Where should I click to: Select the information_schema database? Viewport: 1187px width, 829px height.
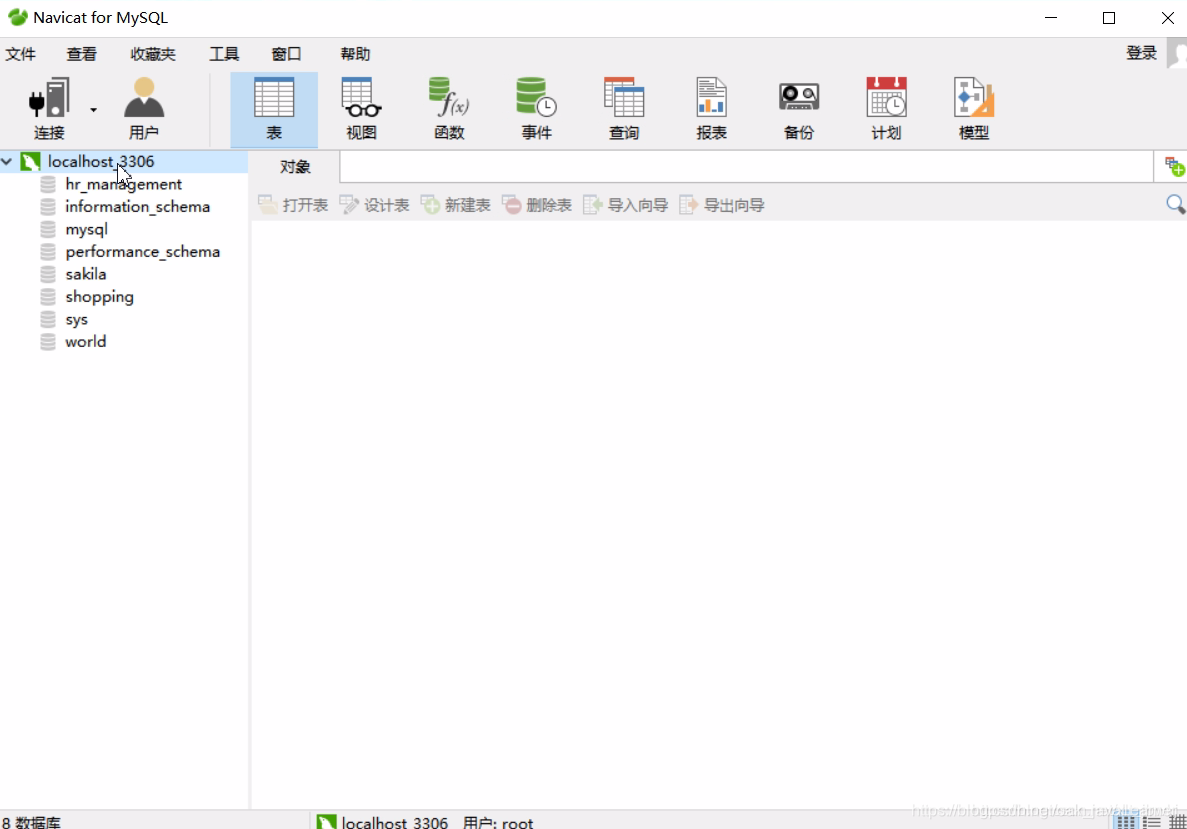point(138,207)
